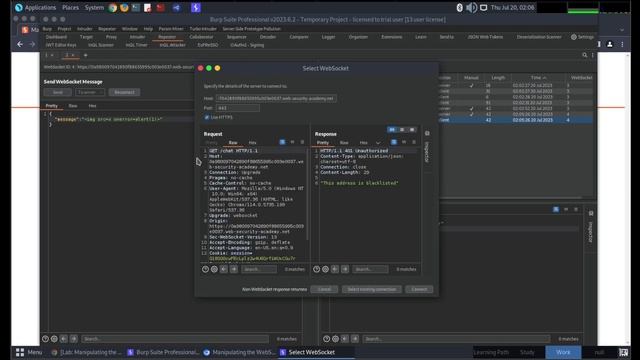Viewport: 640px width, 360px height.
Task: Select the Response Hex tab
Action: point(364,142)
